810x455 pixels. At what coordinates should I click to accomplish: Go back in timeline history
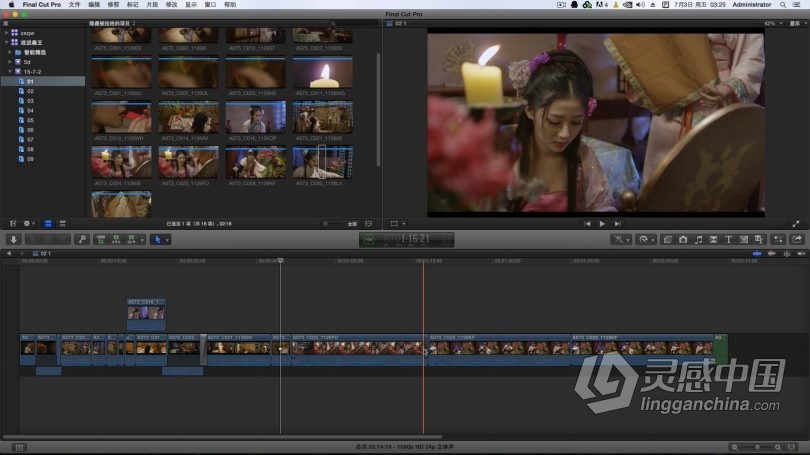point(9,254)
